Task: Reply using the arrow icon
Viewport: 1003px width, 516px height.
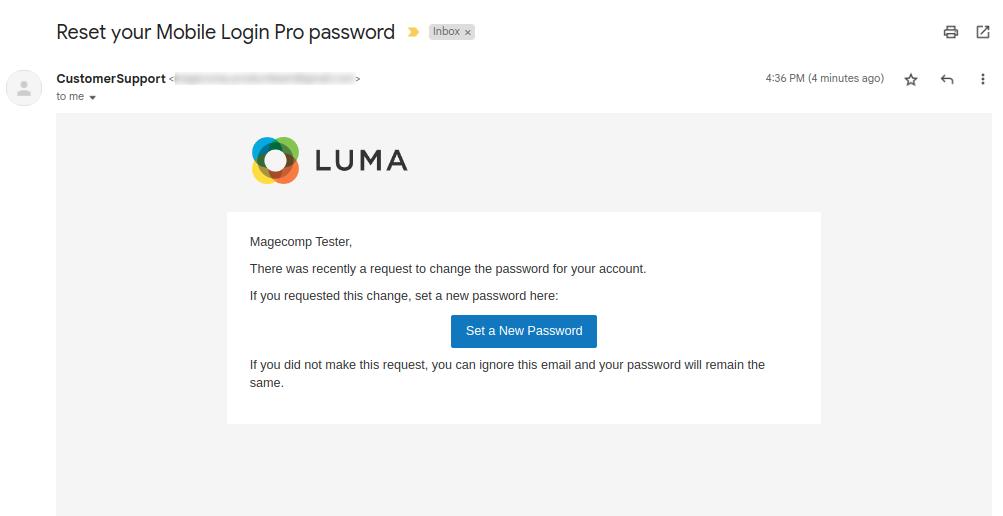Action: 947,80
